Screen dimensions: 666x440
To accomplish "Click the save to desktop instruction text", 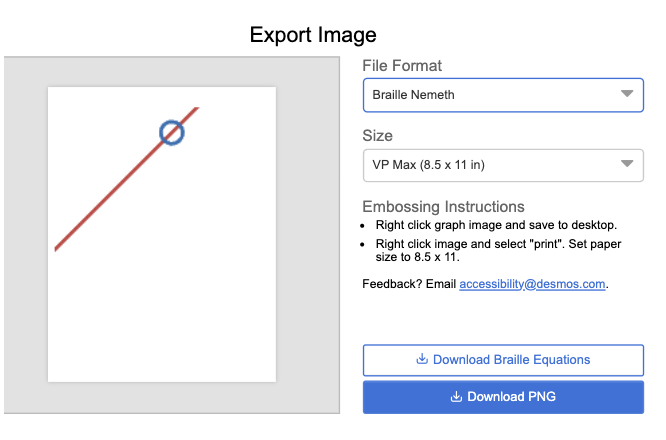I will click(x=496, y=224).
